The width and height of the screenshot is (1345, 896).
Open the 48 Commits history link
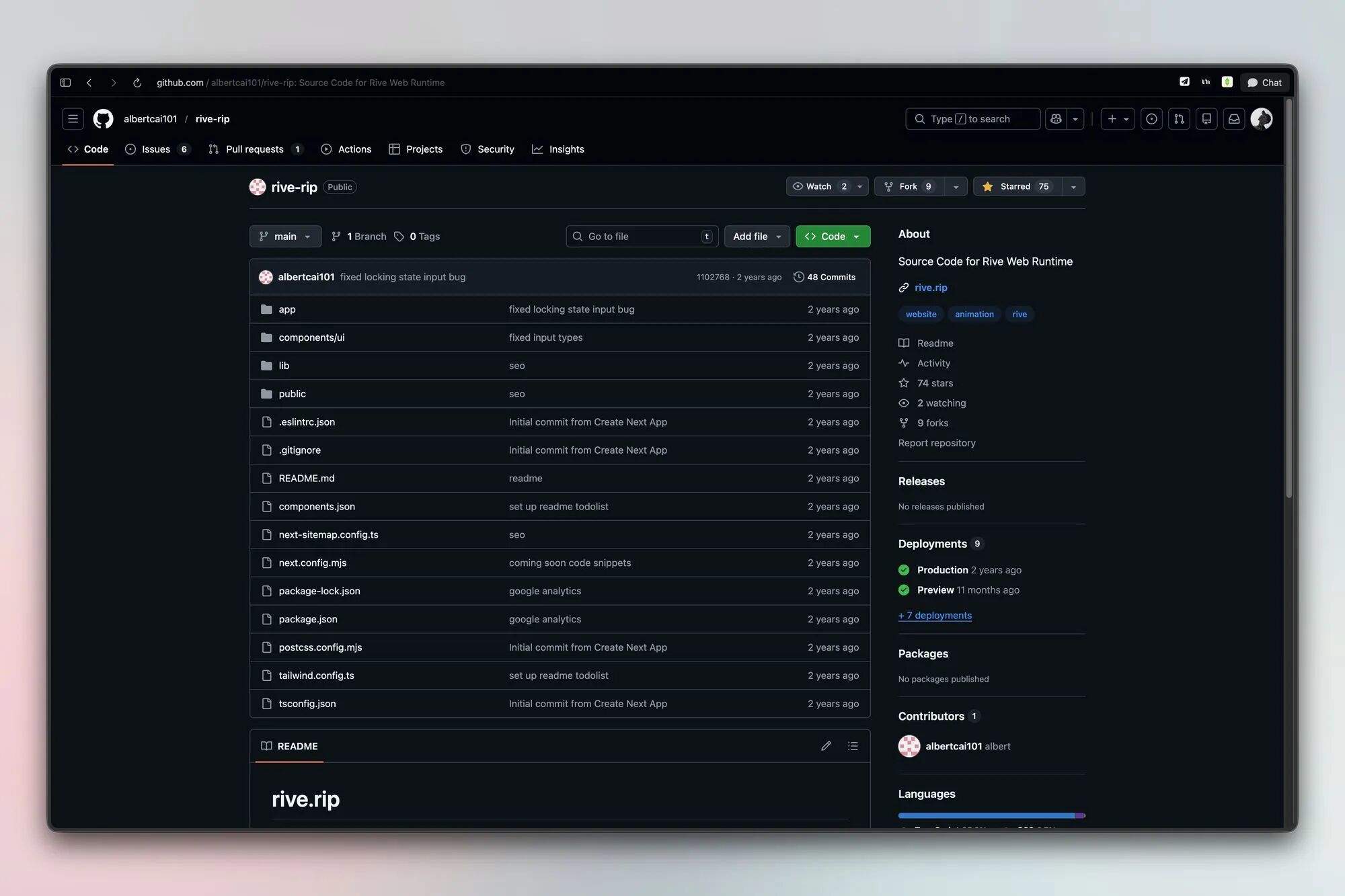click(824, 277)
